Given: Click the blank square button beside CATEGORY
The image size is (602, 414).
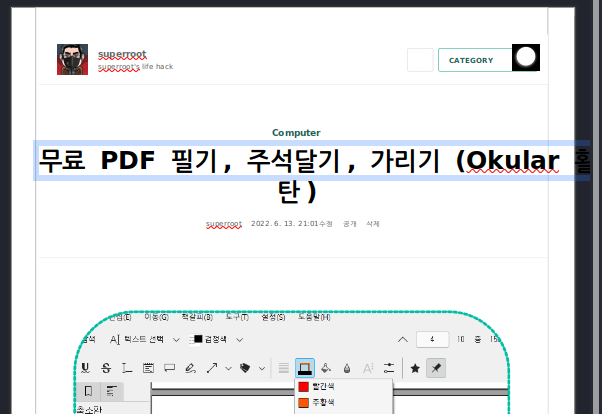Looking at the screenshot, I should pos(420,60).
